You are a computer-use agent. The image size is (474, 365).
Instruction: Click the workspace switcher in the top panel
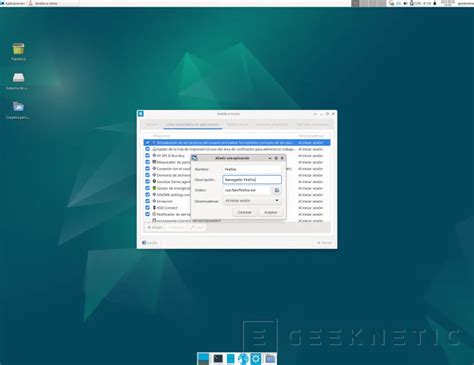[x=369, y=3]
